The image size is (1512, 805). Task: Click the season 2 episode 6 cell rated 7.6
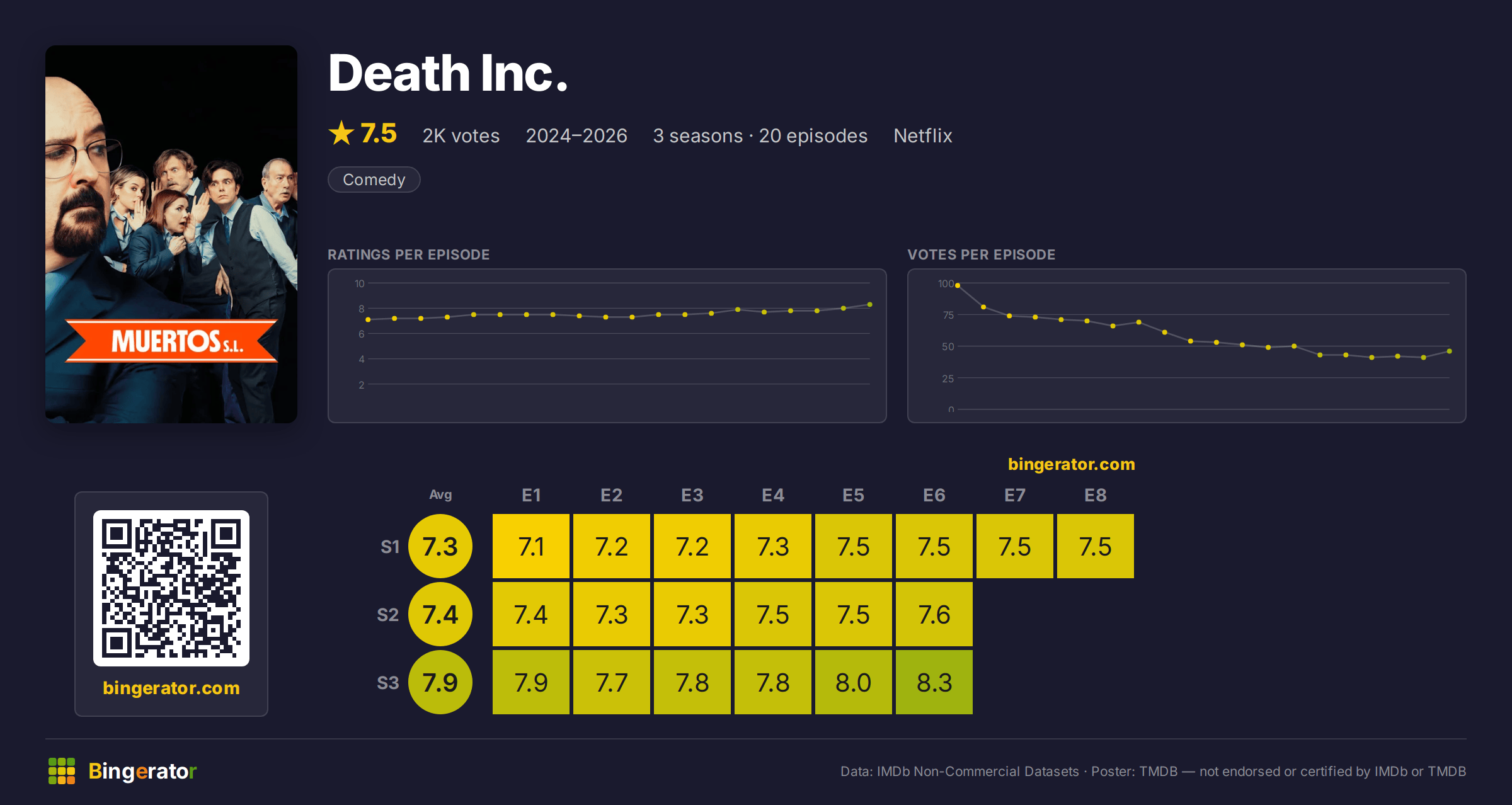[x=934, y=614]
